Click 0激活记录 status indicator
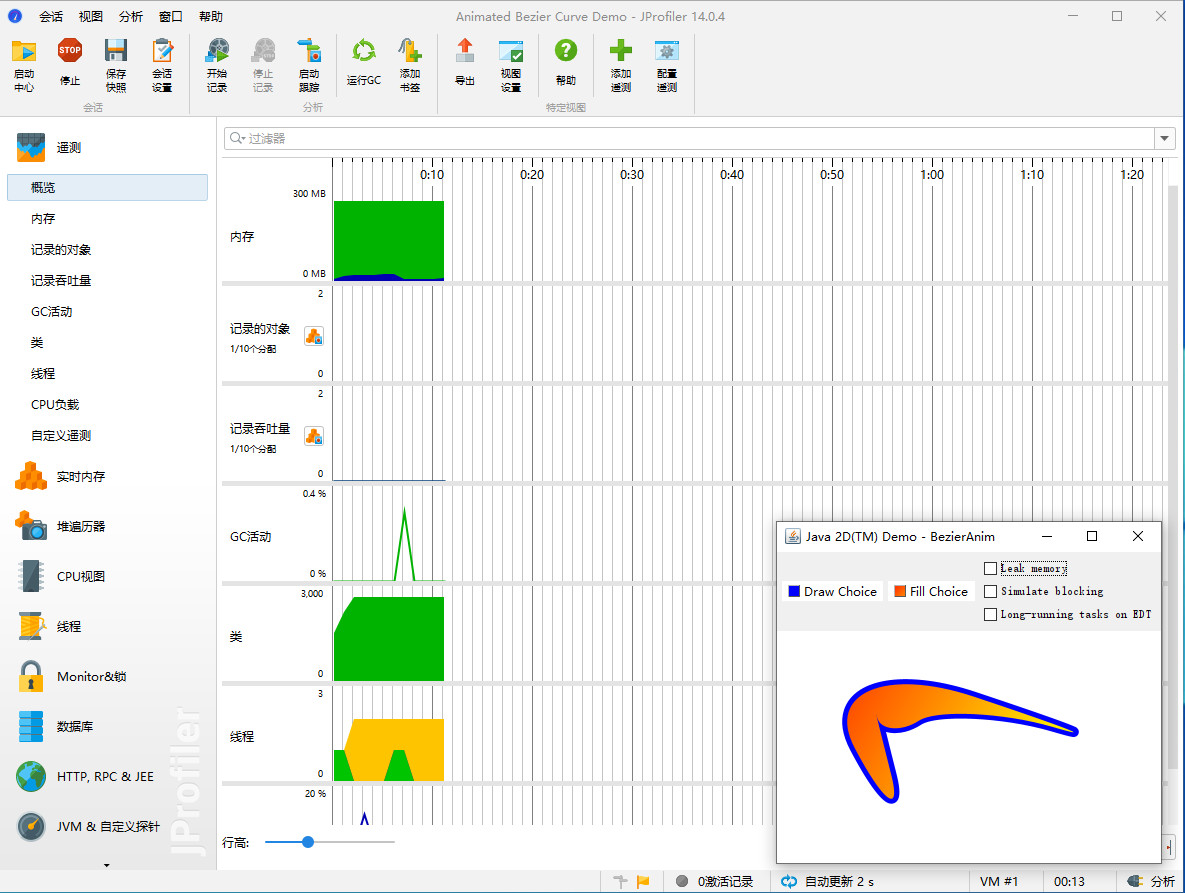 714,881
